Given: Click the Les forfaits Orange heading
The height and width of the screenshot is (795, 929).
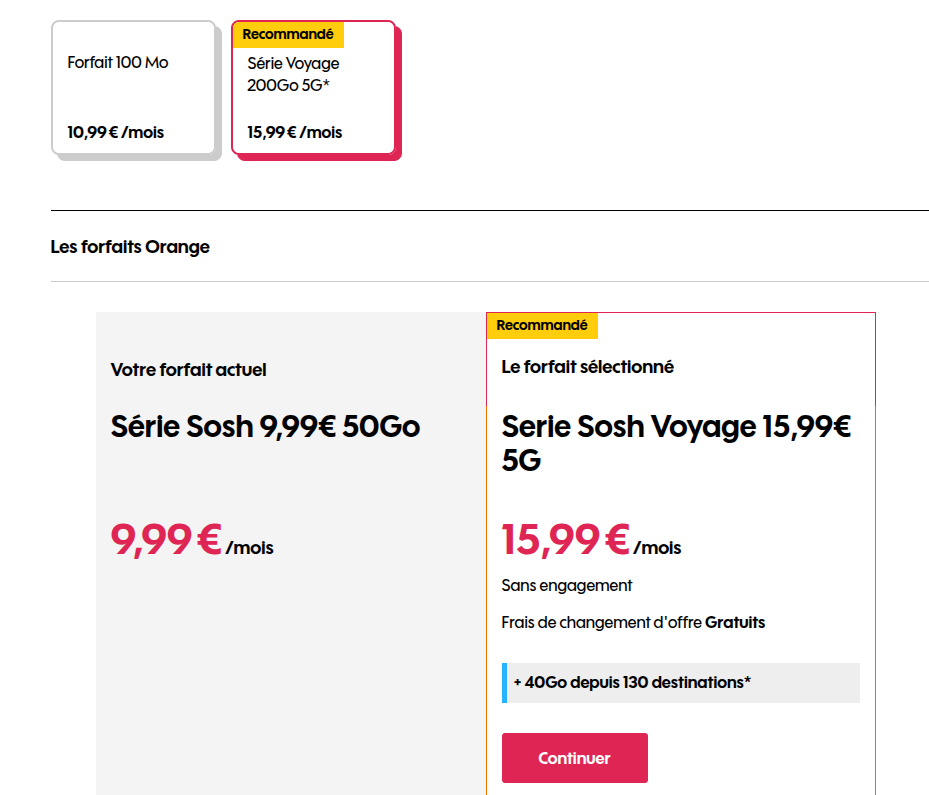Looking at the screenshot, I should coord(130,247).
